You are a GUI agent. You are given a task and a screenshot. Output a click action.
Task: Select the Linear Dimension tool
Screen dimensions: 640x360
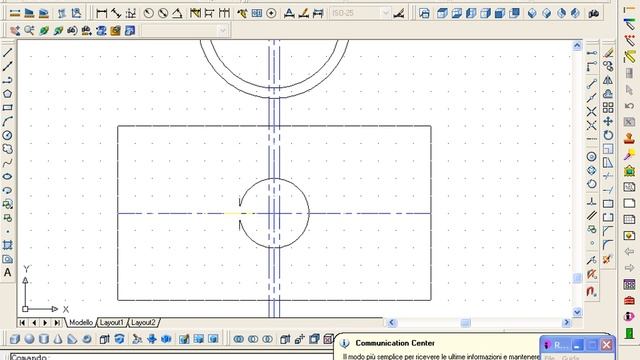click(x=101, y=13)
